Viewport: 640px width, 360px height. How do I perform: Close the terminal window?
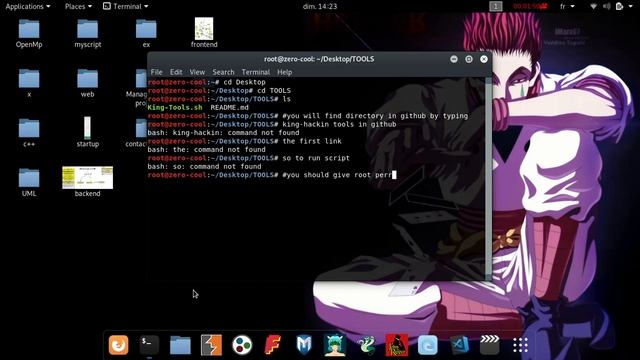click(484, 59)
